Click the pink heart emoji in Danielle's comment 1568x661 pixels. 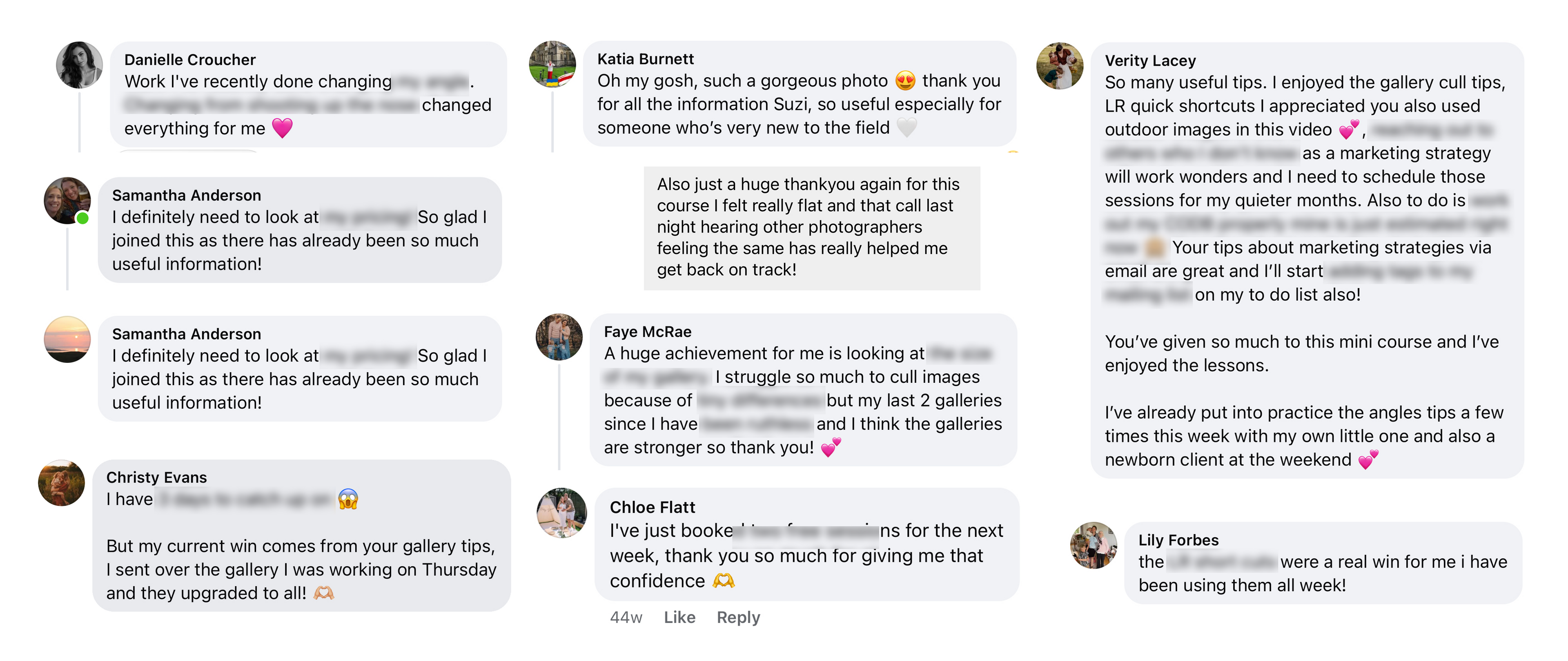(282, 128)
